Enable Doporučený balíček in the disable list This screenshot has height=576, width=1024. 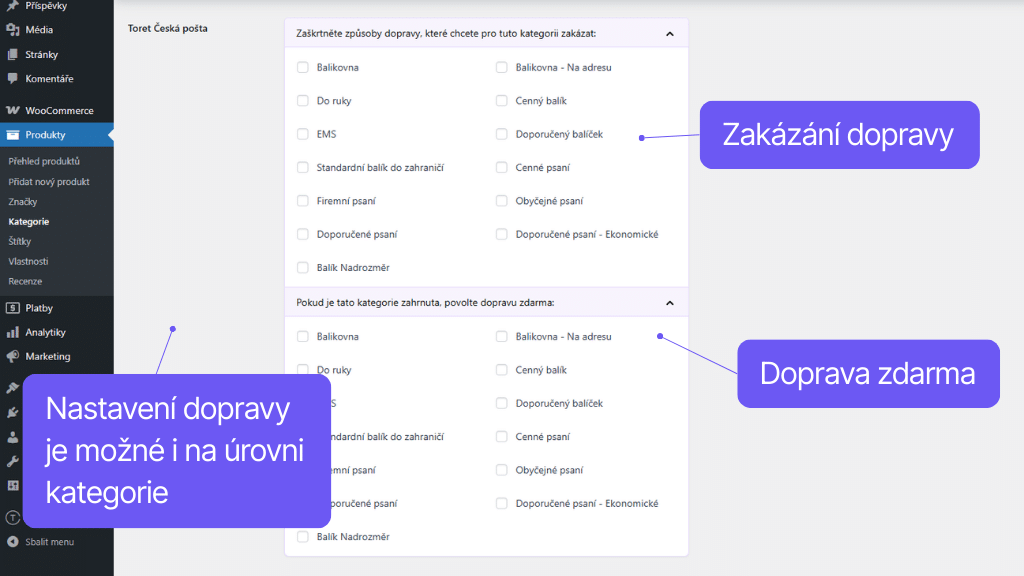pyautogui.click(x=501, y=134)
